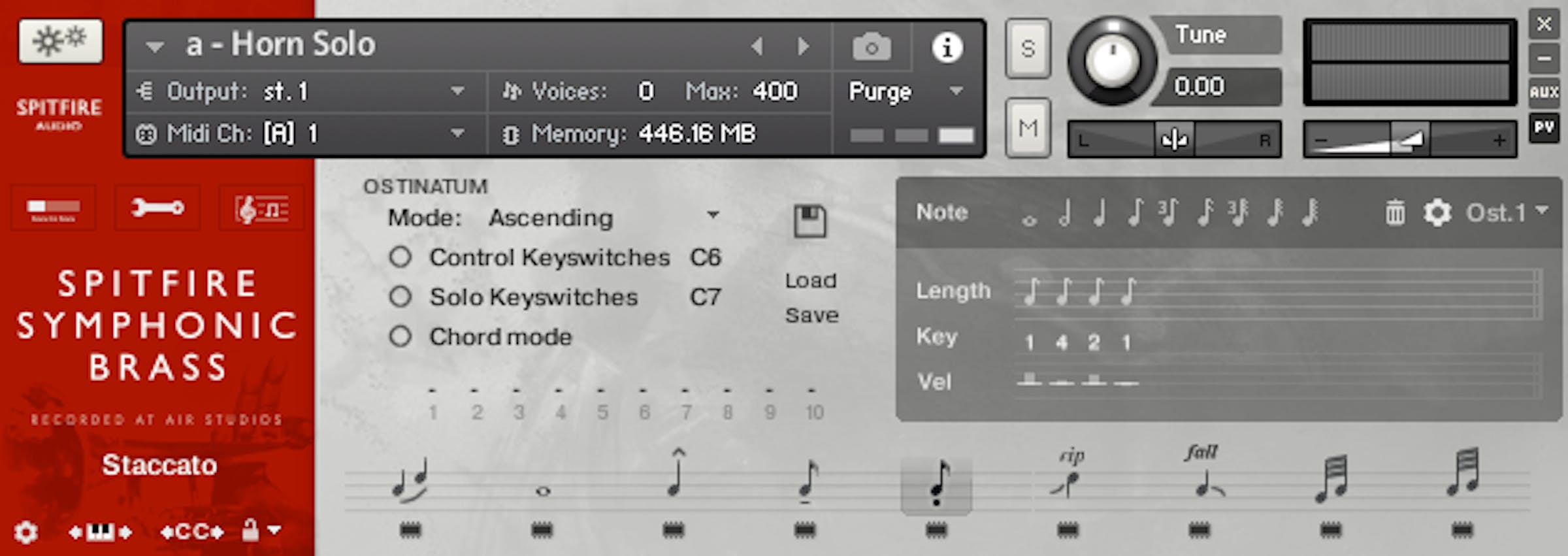Image resolution: width=1568 pixels, height=556 pixels.
Task: Click the gear icon in red sidebar
Action: pos(25,532)
